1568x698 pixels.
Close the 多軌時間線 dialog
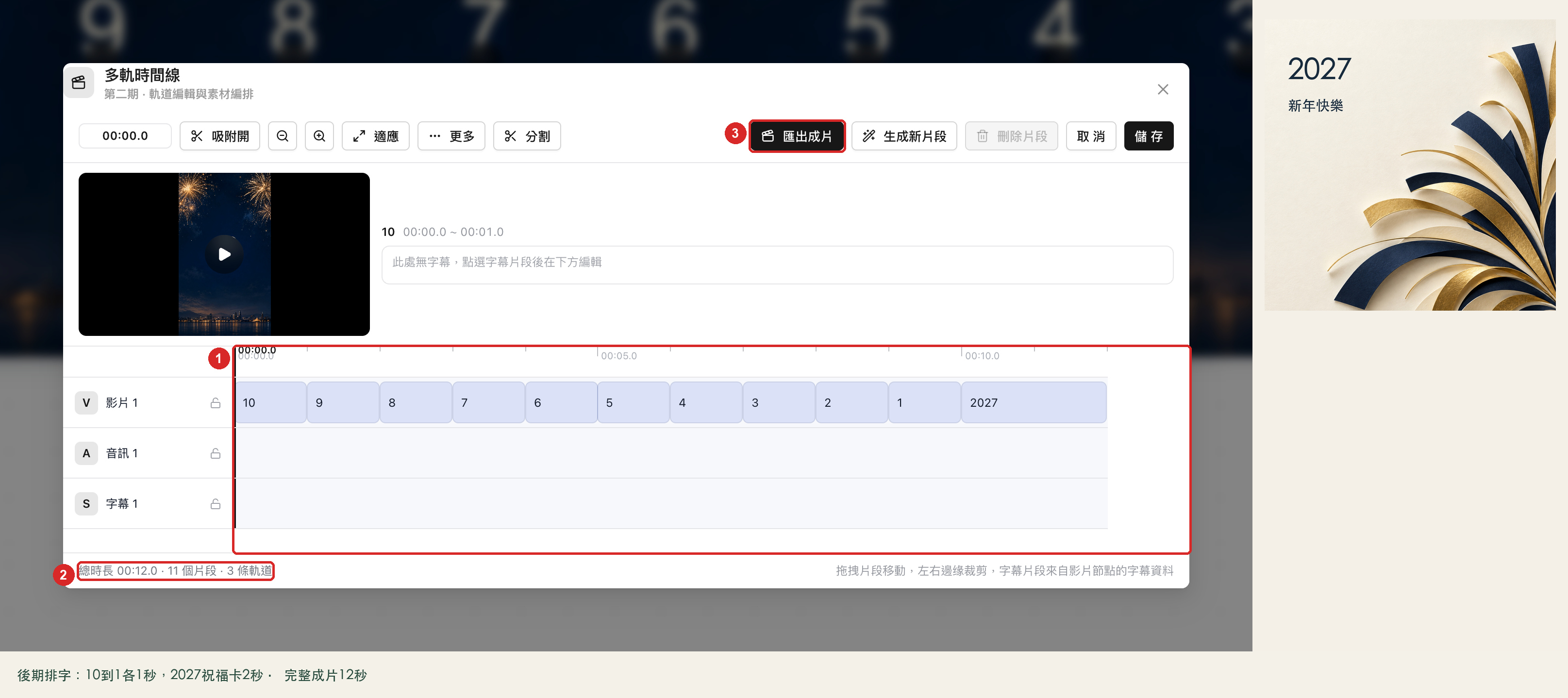(x=1163, y=89)
